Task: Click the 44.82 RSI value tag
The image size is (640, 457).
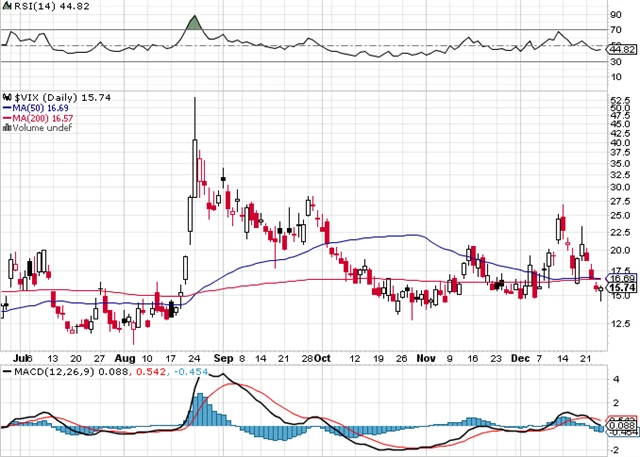Action: click(623, 49)
